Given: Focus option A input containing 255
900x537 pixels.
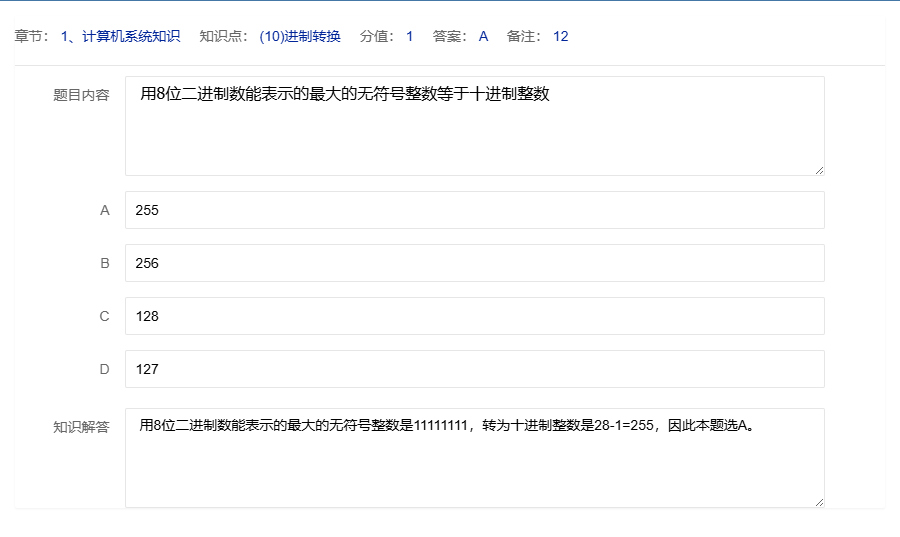Looking at the screenshot, I should pos(474,211).
